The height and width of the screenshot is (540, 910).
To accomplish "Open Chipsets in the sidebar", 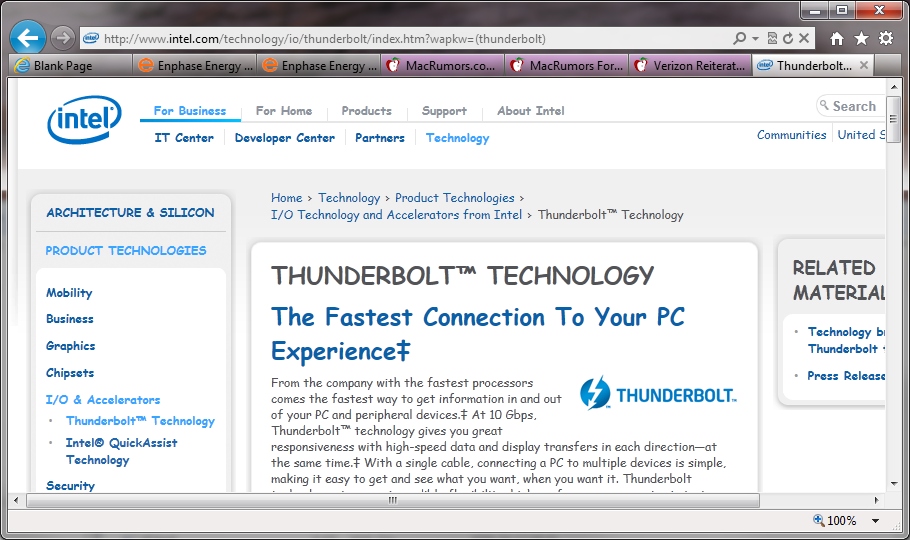I will click(70, 373).
